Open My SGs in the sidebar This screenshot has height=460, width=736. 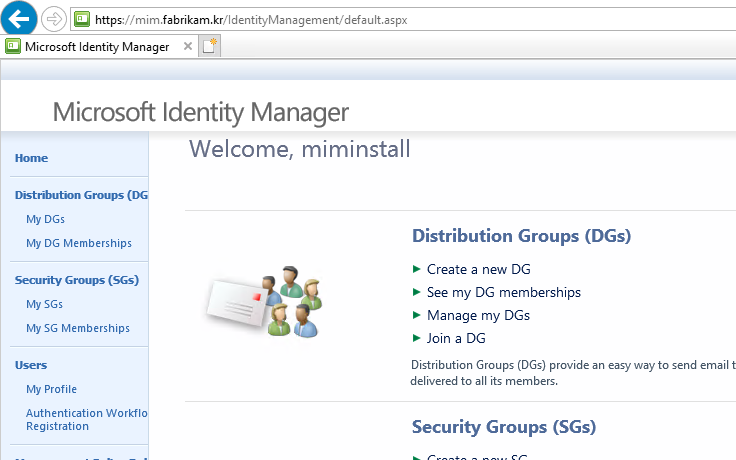45,304
